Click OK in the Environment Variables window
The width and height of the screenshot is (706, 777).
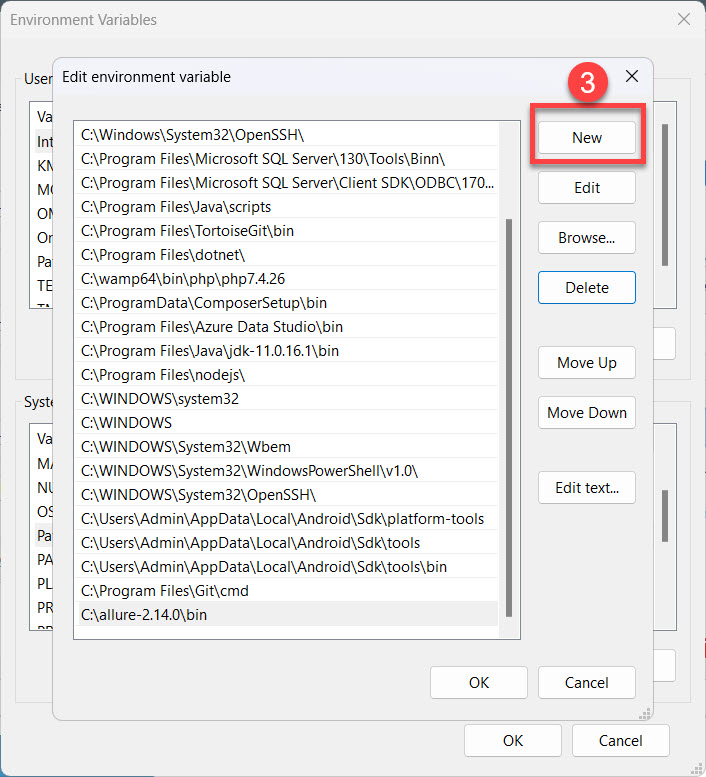coord(513,741)
